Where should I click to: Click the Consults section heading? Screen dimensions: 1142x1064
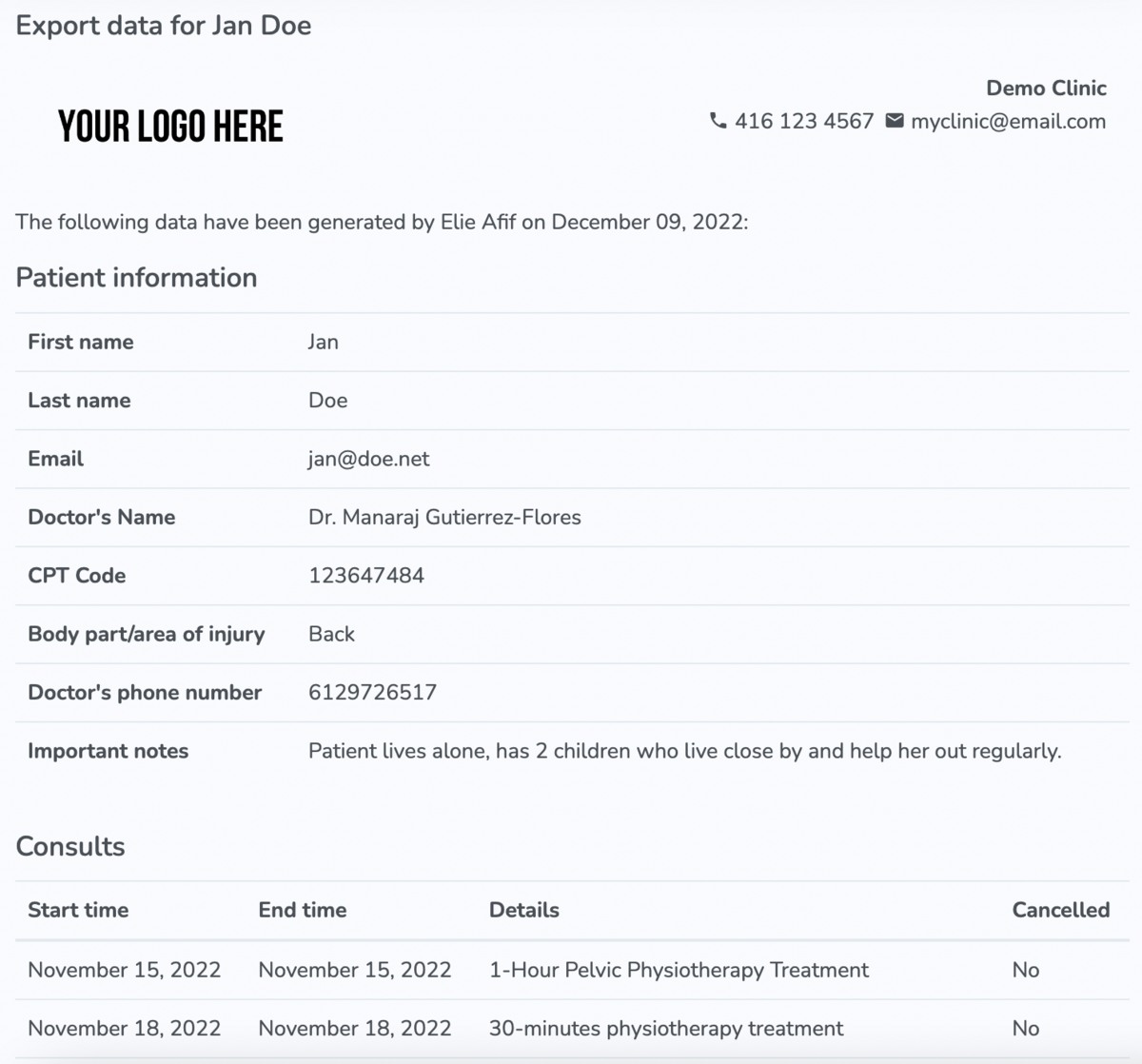(x=70, y=846)
